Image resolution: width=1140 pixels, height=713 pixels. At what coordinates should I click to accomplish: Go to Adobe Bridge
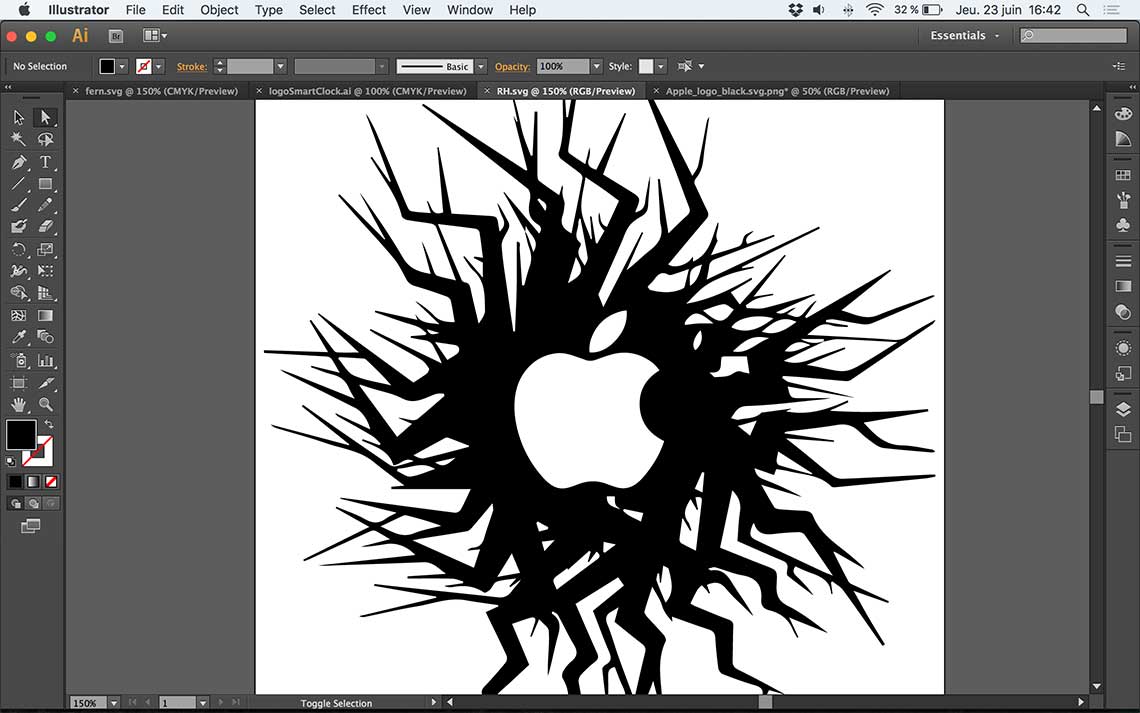pyautogui.click(x=116, y=36)
